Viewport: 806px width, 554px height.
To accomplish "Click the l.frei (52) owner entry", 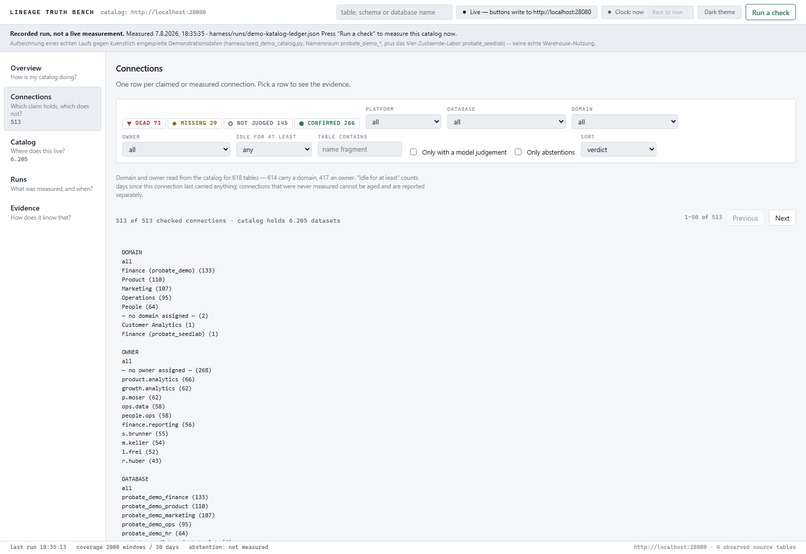I will pyautogui.click(x=140, y=452).
